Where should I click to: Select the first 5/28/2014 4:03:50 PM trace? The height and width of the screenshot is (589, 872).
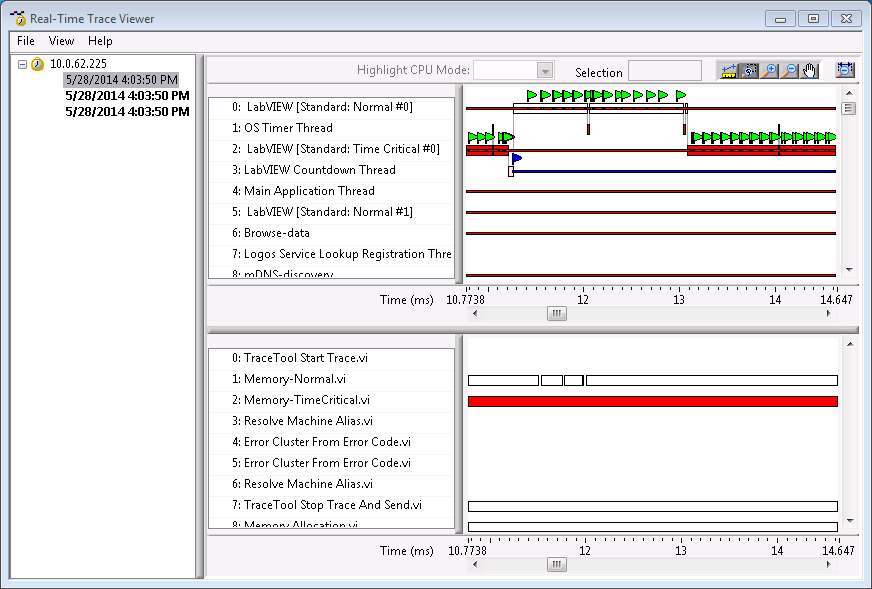pos(121,79)
